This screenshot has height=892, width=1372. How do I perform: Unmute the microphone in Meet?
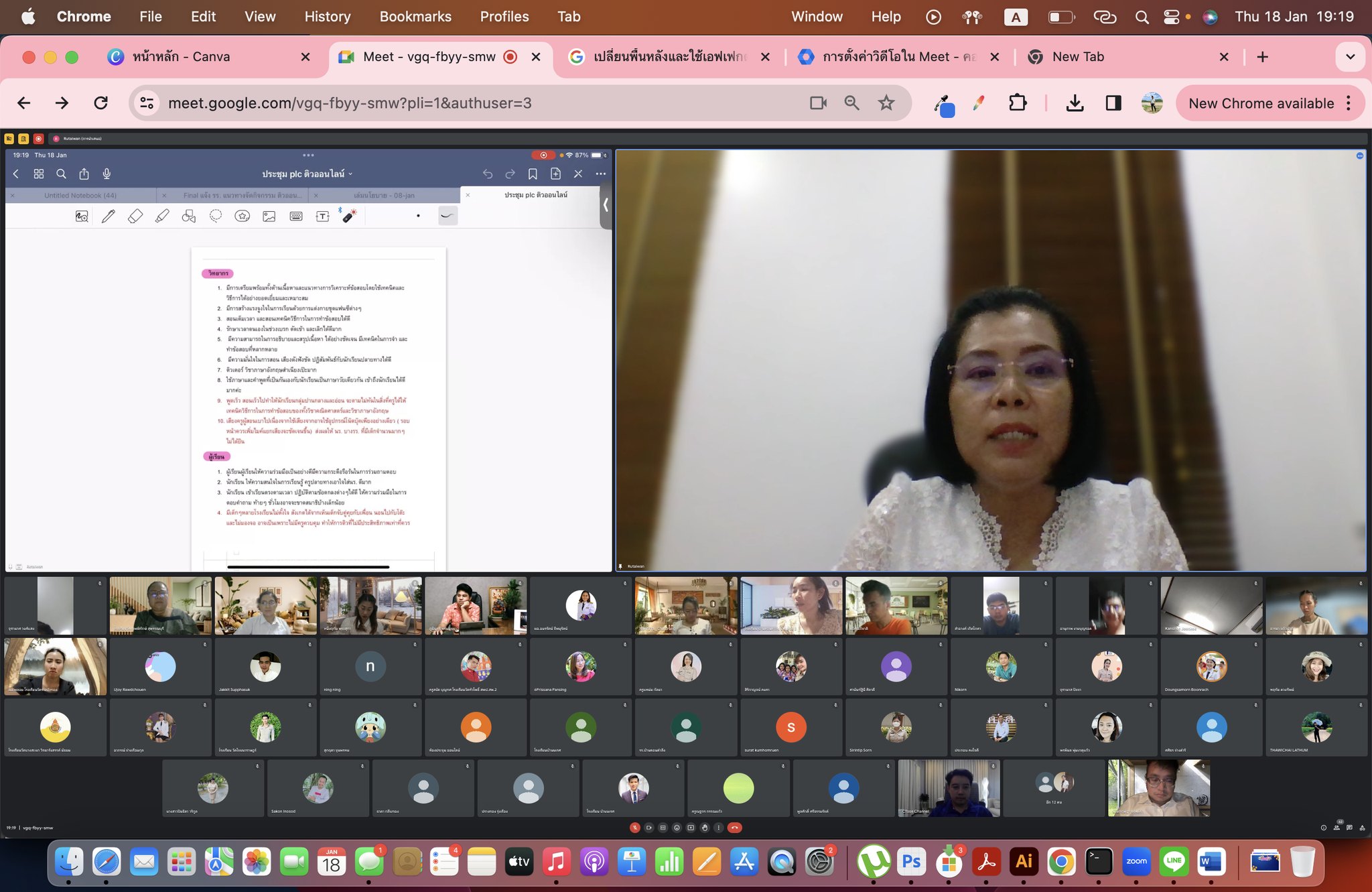pyautogui.click(x=635, y=828)
